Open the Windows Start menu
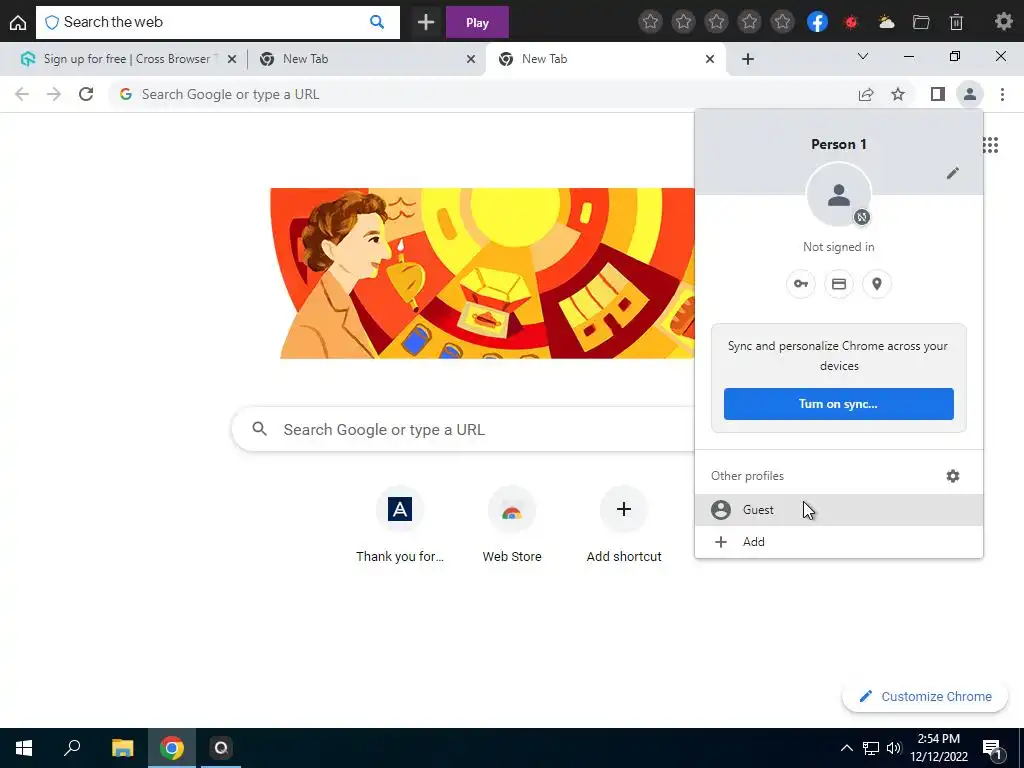Image resolution: width=1024 pixels, height=768 pixels. [24, 748]
